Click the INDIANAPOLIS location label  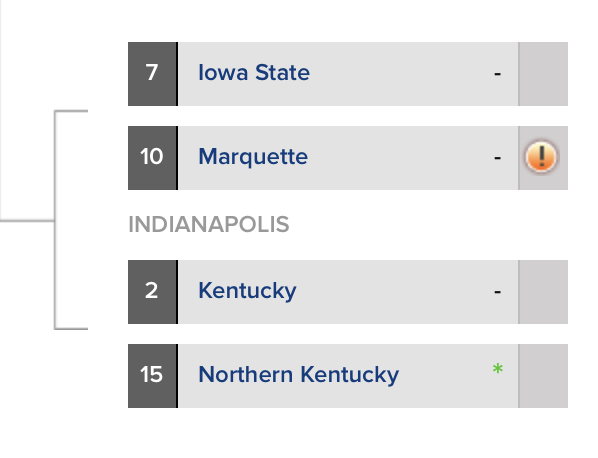209,224
